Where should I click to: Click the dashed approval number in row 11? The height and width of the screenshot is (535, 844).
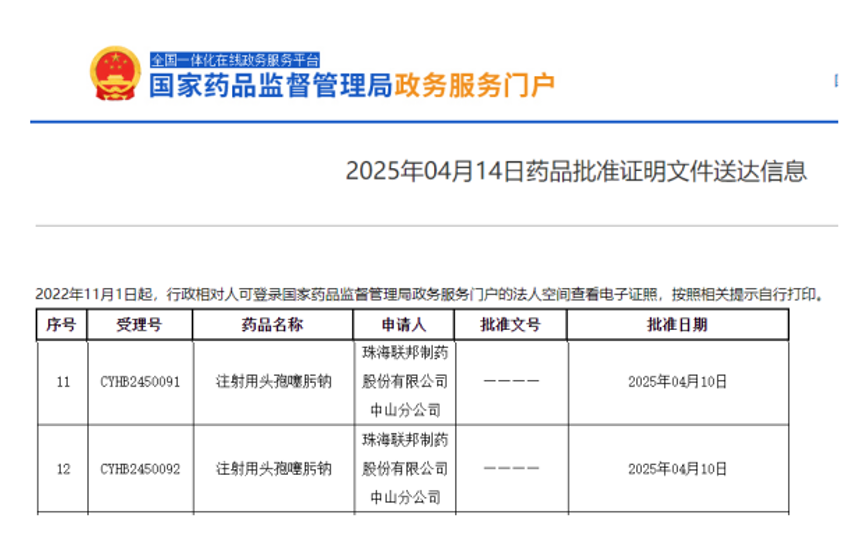[x=511, y=381]
